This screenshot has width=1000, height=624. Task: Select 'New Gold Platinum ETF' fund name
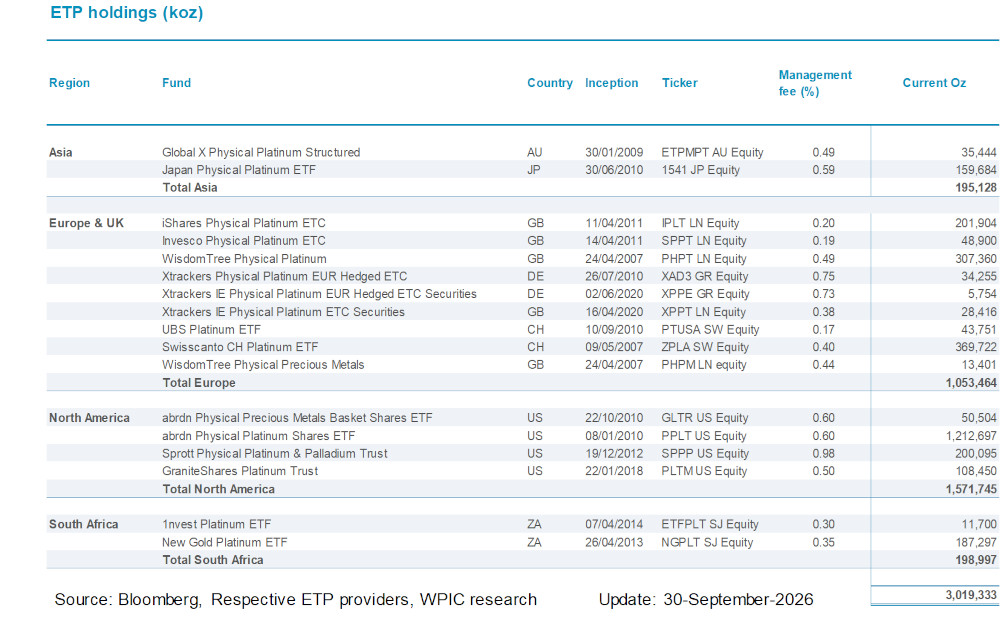click(224, 542)
